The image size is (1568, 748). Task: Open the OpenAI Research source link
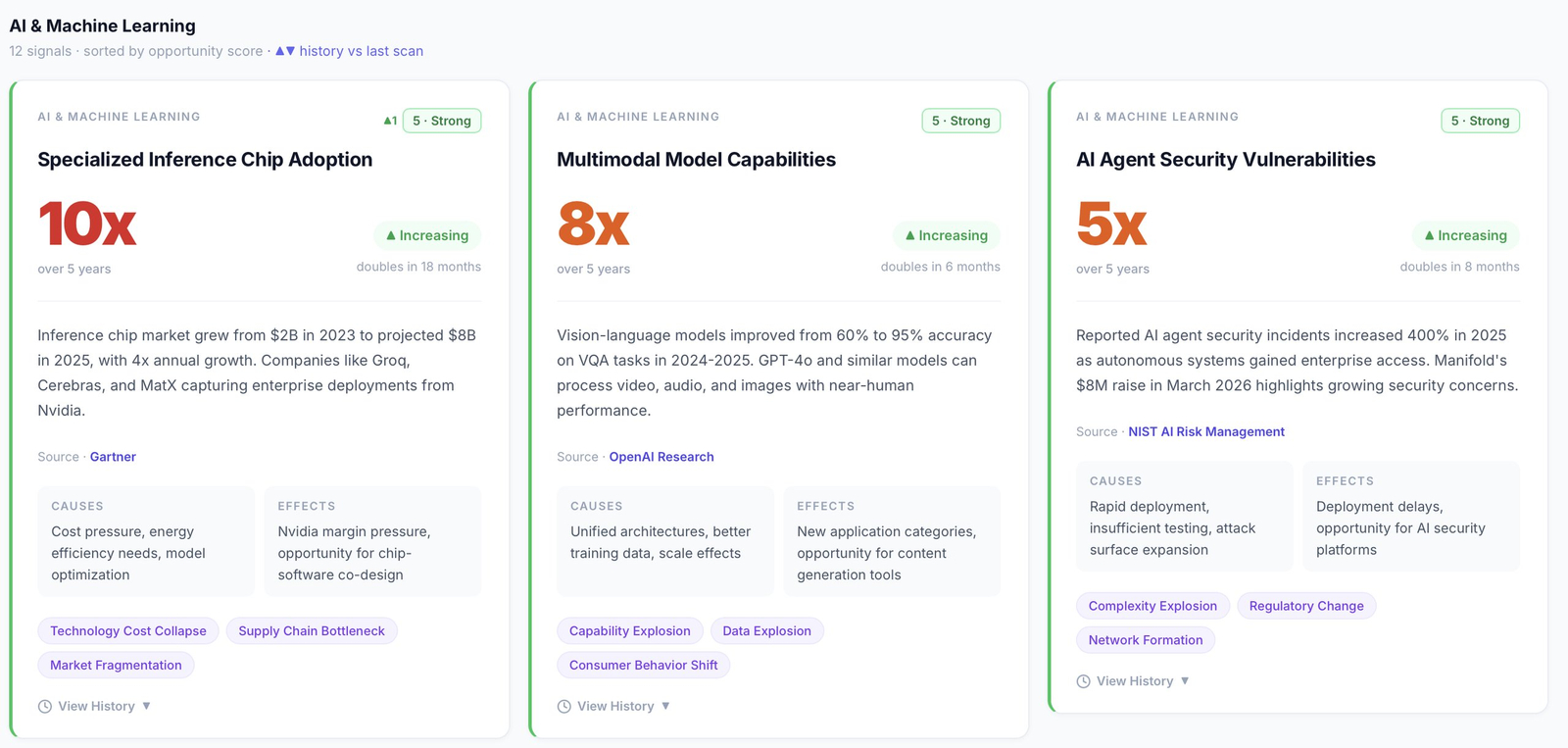pos(661,457)
